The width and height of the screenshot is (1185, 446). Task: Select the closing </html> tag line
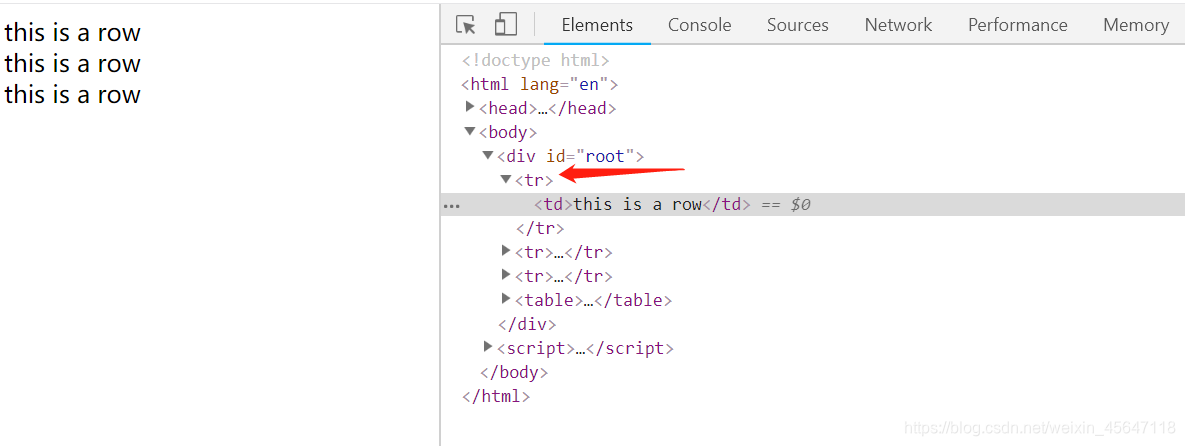496,395
